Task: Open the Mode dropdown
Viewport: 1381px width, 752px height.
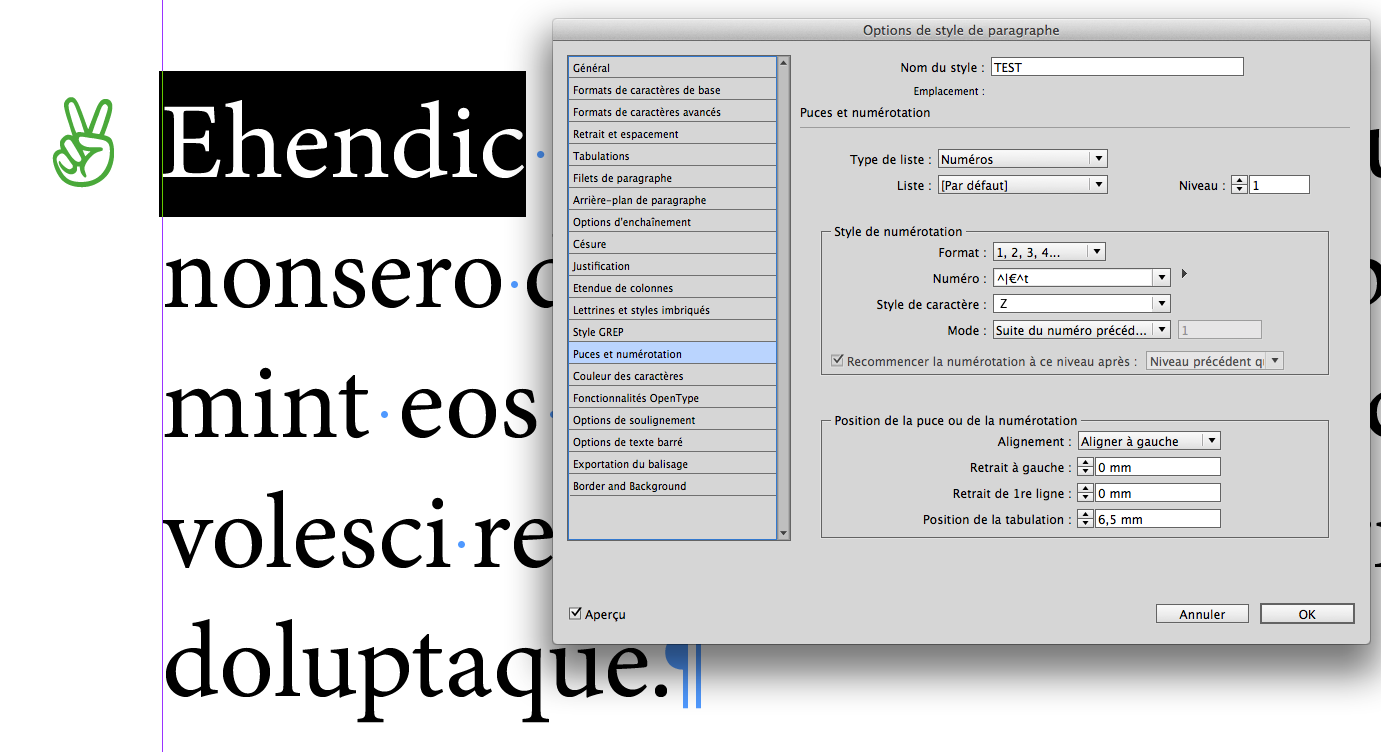Action: pos(1081,330)
